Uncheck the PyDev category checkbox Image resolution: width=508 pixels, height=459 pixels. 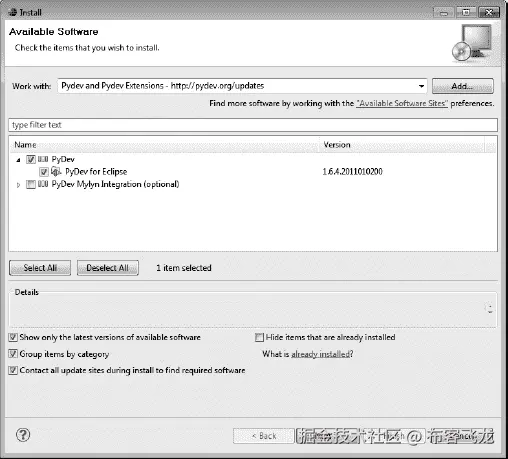tap(31, 159)
